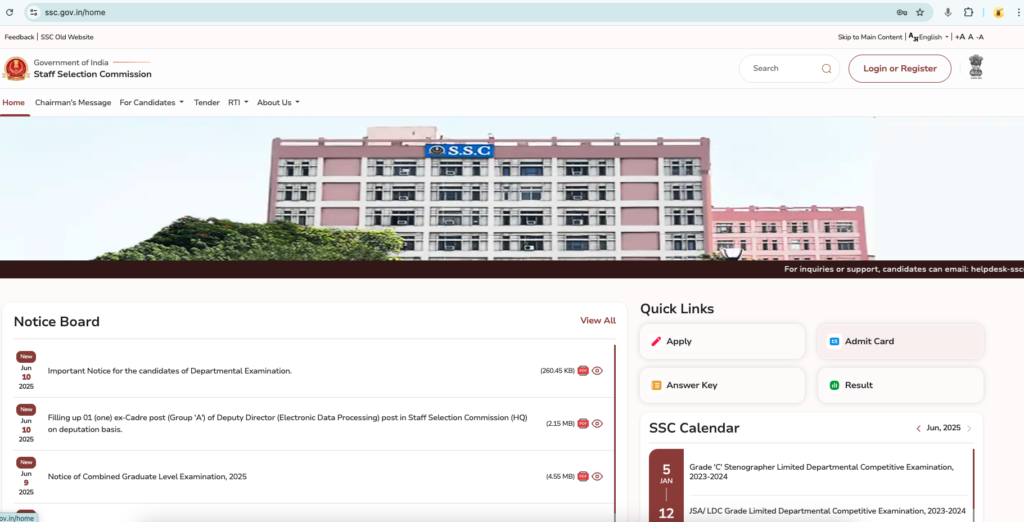1024x522 pixels.
Task: Expand the English language dropdown
Action: pos(934,37)
